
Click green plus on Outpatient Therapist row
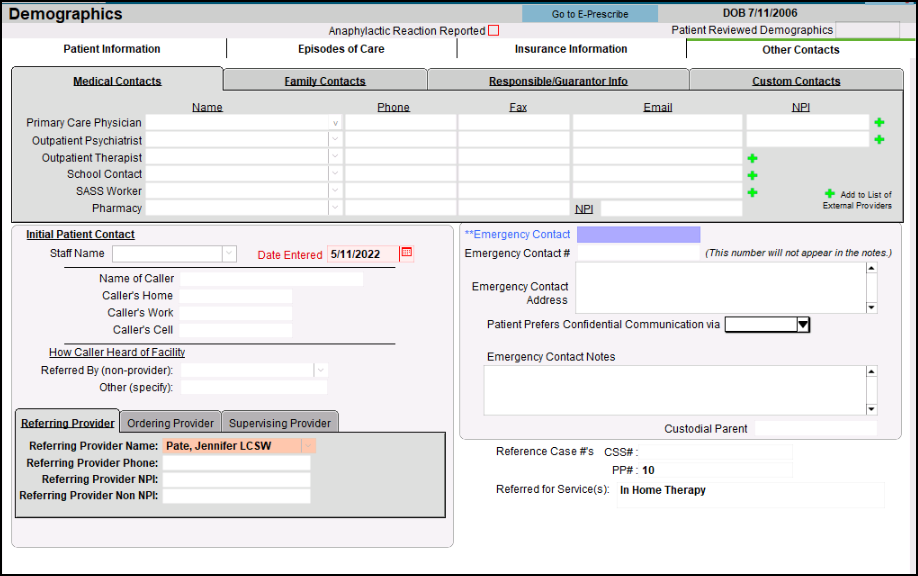click(752, 158)
